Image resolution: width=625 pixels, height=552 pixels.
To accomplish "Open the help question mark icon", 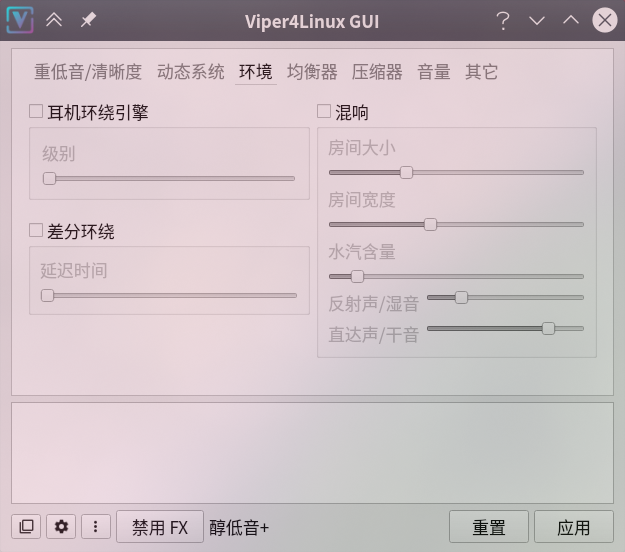I will point(503,20).
